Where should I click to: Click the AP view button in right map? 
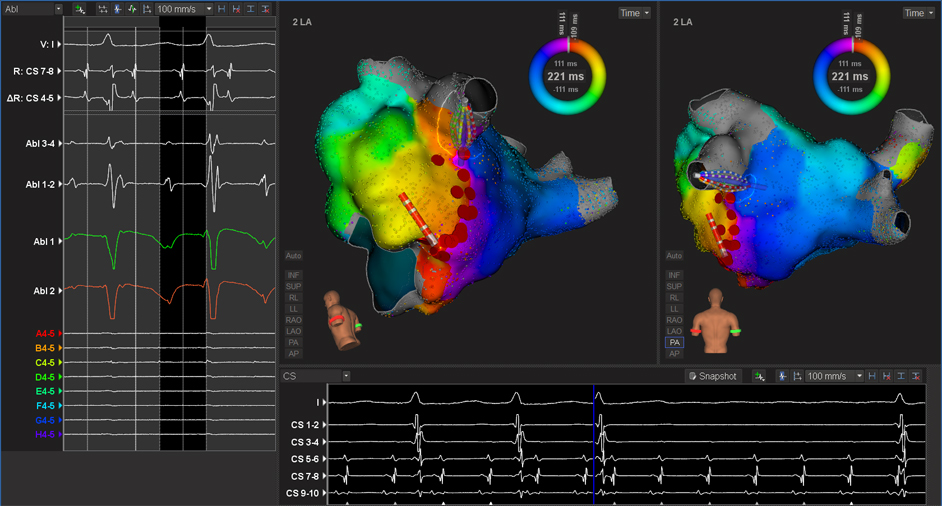pos(675,354)
